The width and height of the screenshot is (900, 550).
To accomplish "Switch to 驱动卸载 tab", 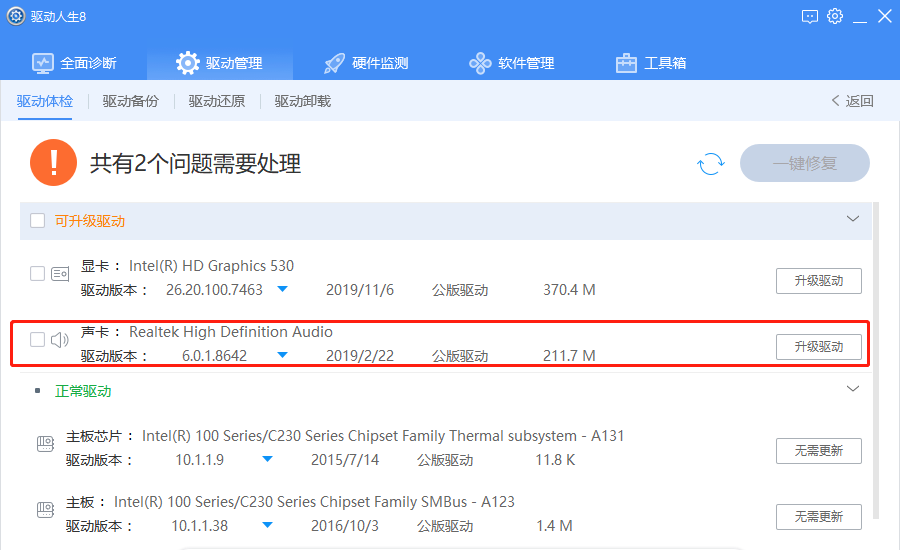I will [302, 101].
